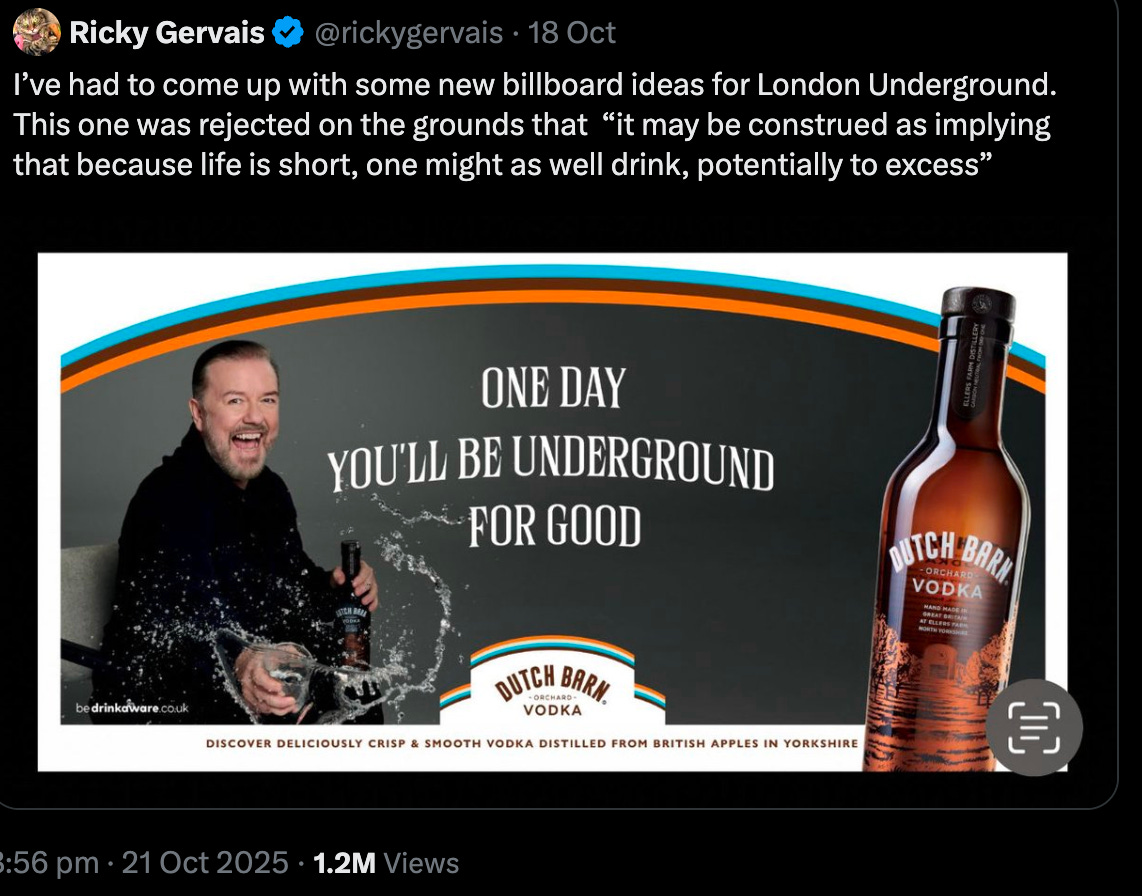The width and height of the screenshot is (1142, 896).
Task: Tap the text-scan icon on image
Action: (x=1034, y=727)
